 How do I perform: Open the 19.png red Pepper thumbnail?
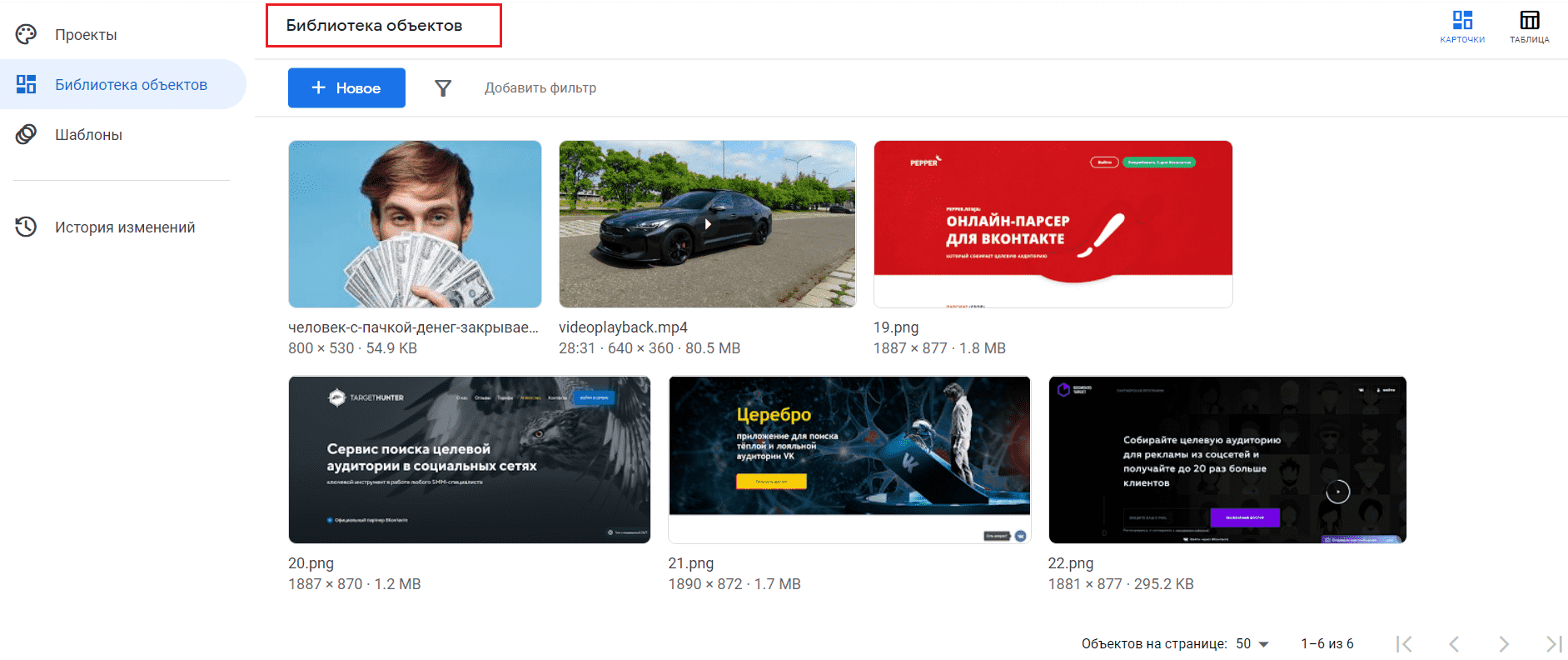[1053, 224]
